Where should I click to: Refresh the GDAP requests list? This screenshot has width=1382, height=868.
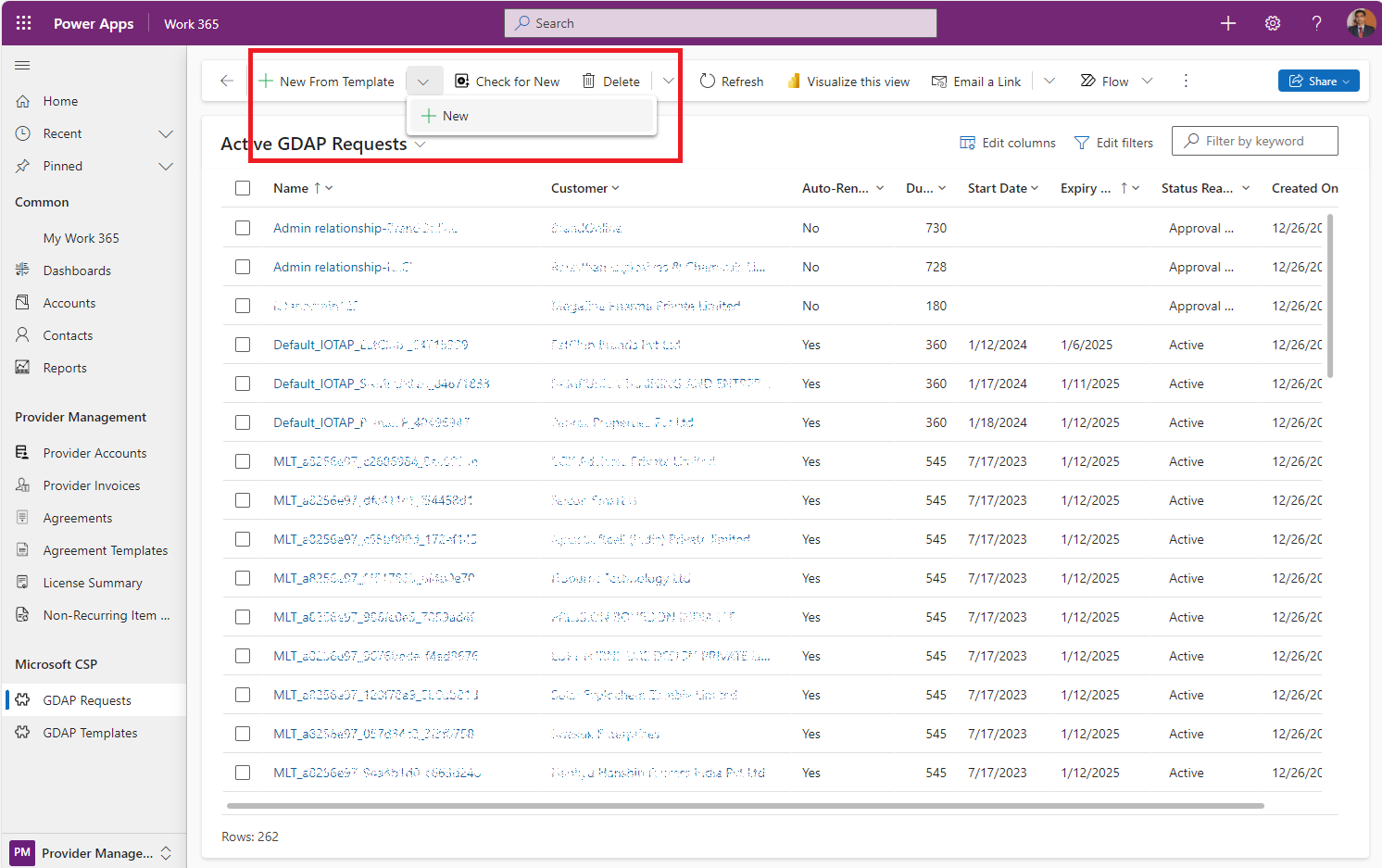(x=732, y=82)
